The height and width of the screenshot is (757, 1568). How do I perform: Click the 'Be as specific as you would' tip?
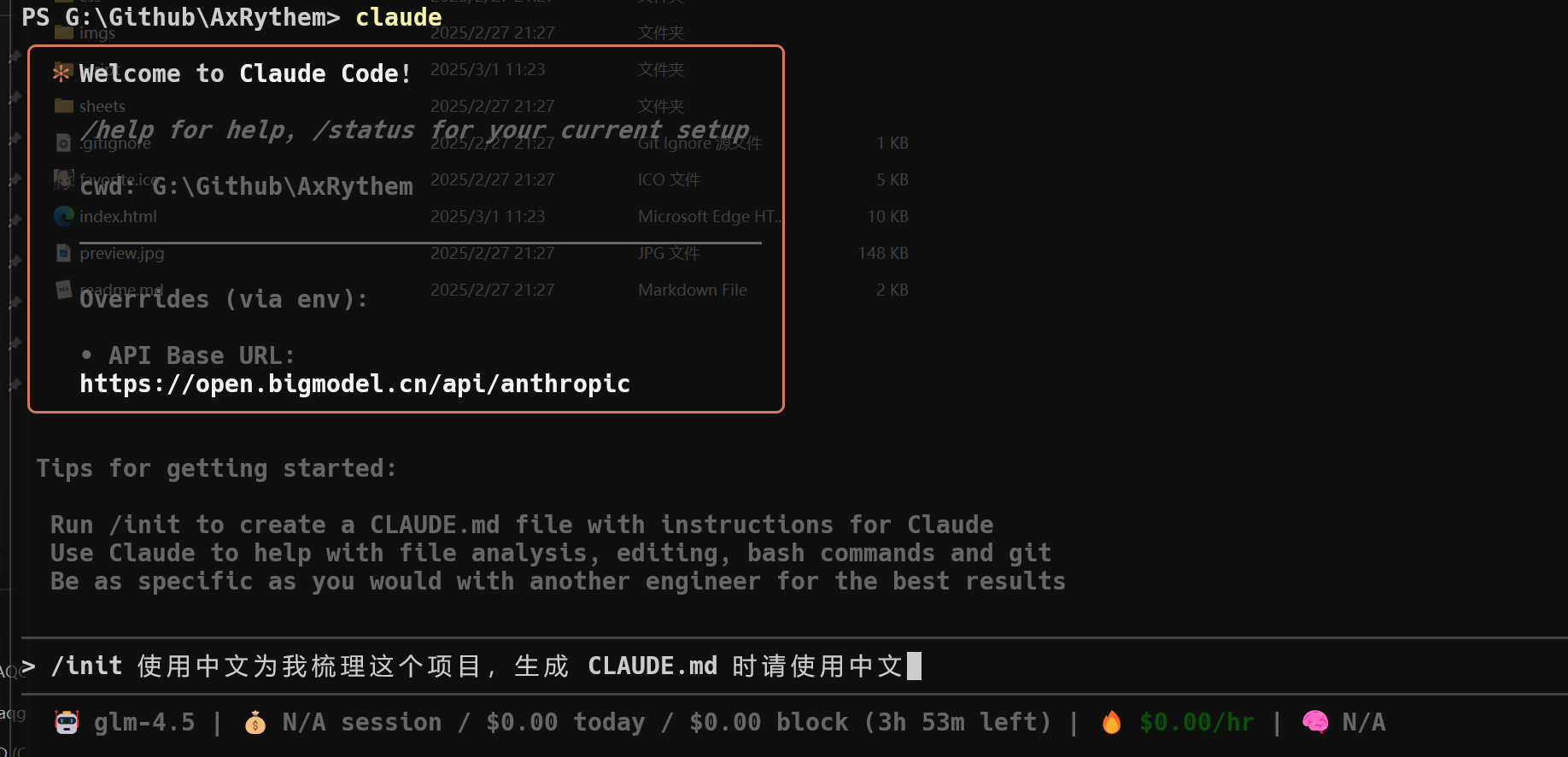(558, 581)
